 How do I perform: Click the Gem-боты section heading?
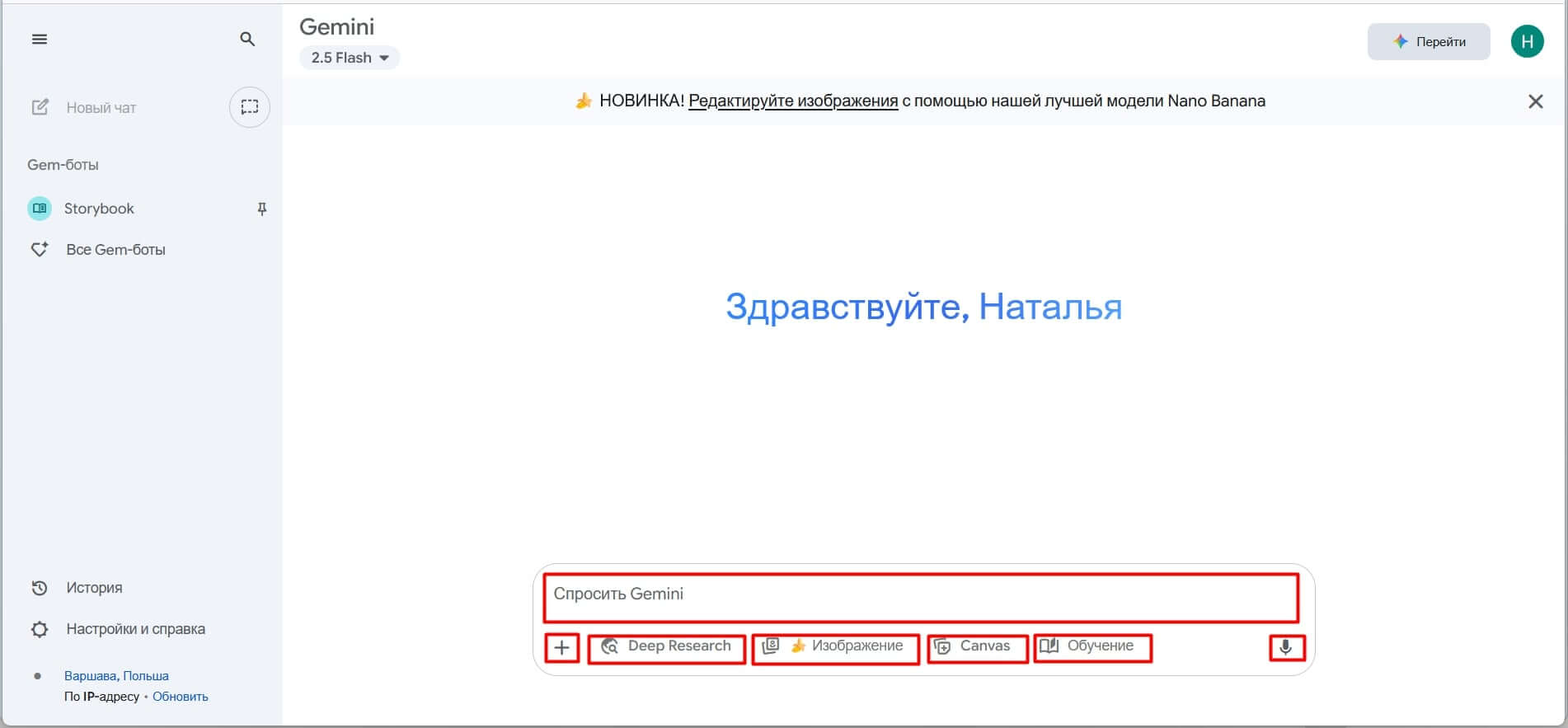pos(63,165)
